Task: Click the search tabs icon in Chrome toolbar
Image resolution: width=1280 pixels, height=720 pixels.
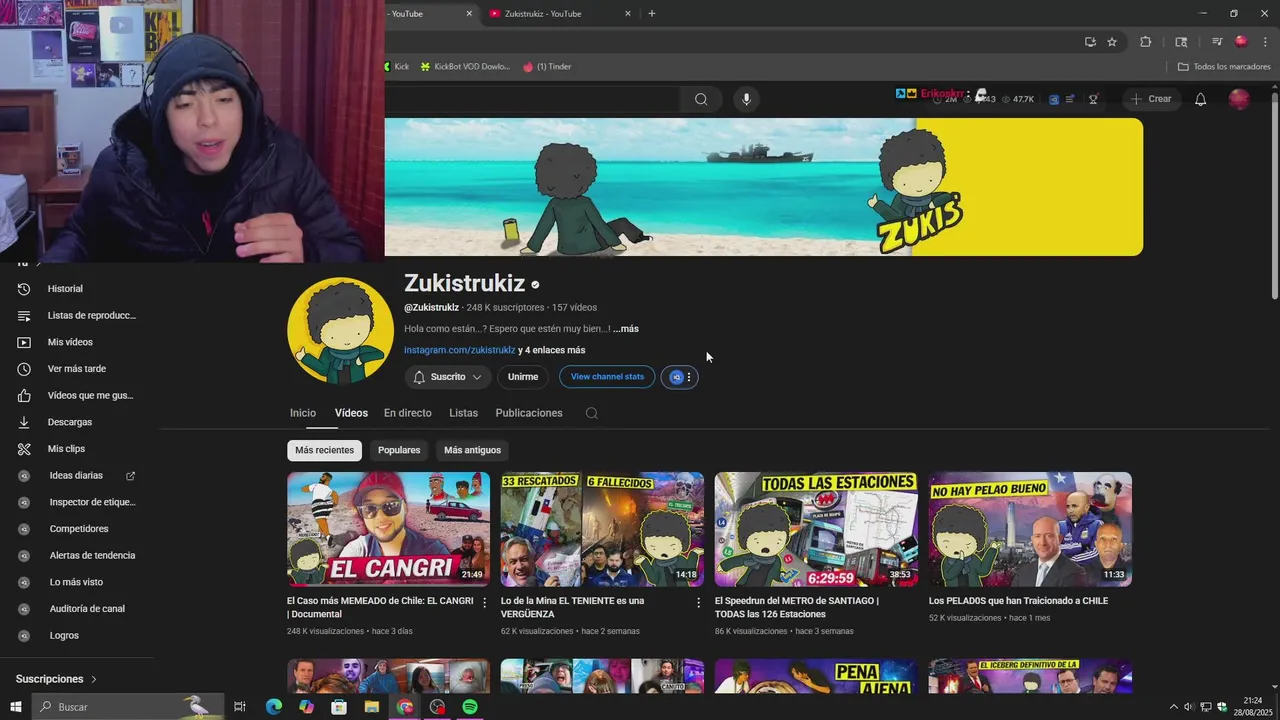Action: pos(1181,42)
